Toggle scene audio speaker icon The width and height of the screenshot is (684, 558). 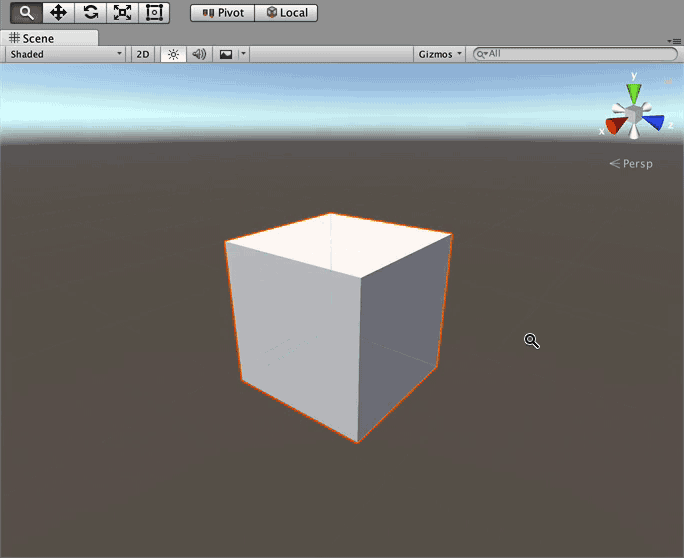[x=199, y=54]
